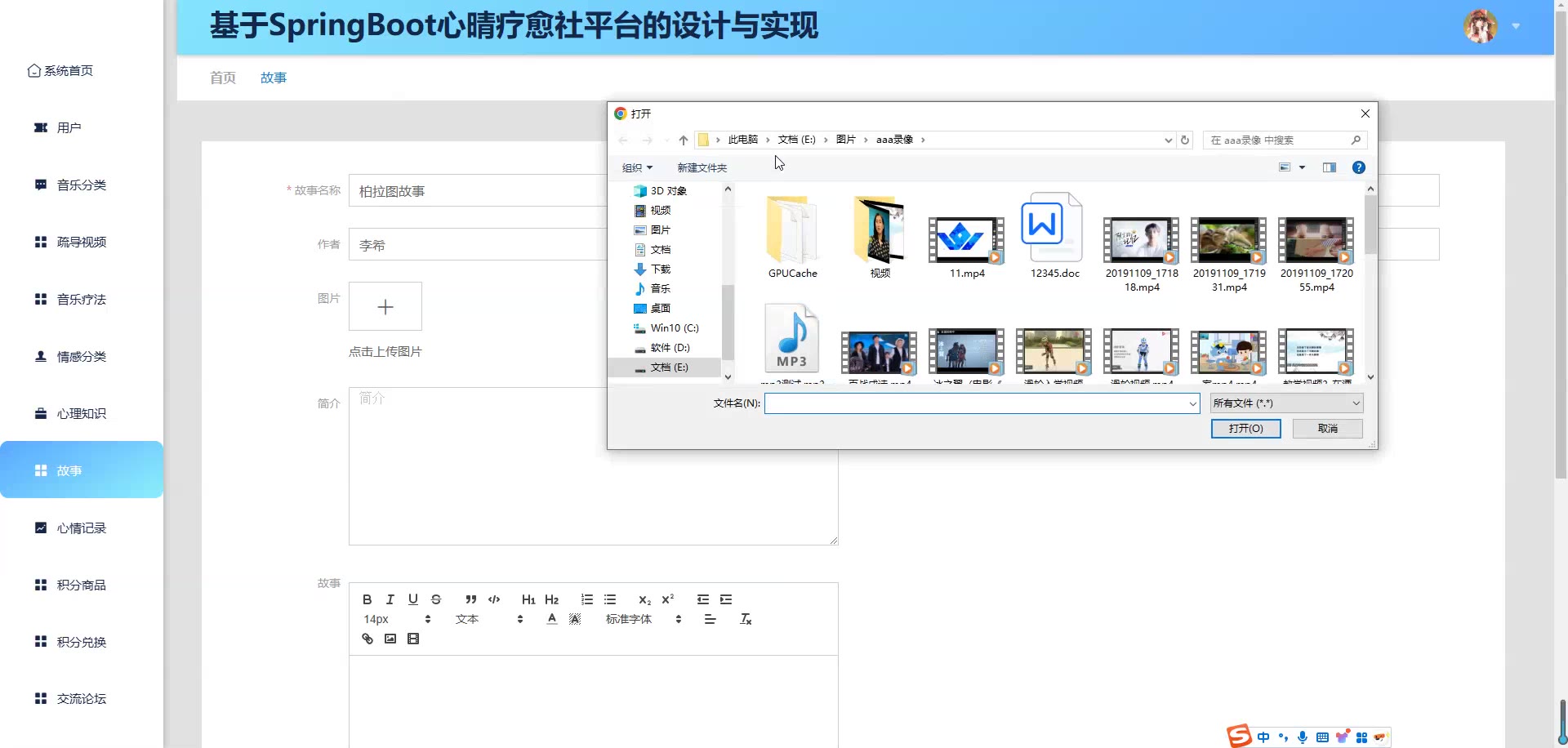Clear text formatting in the editor
The height and width of the screenshot is (748, 1568).
point(745,620)
